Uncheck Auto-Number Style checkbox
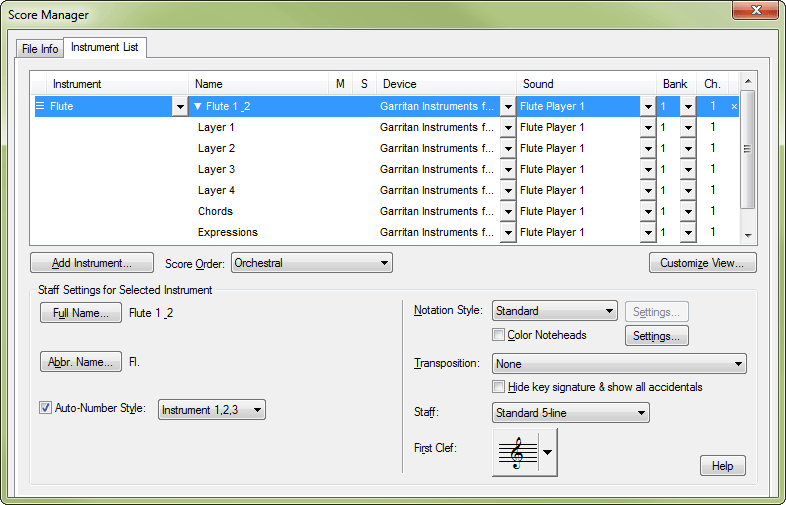786x505 pixels. (x=45, y=408)
